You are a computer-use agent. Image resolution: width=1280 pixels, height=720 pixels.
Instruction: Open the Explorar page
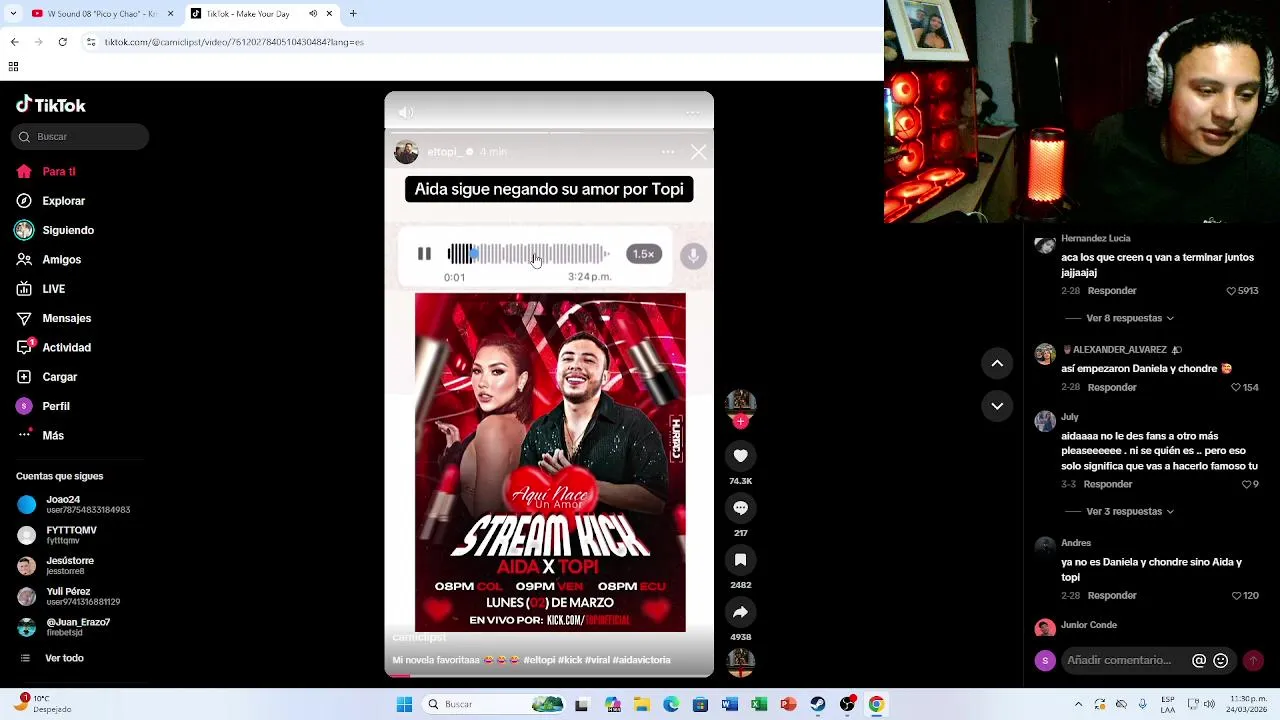(x=50, y=201)
